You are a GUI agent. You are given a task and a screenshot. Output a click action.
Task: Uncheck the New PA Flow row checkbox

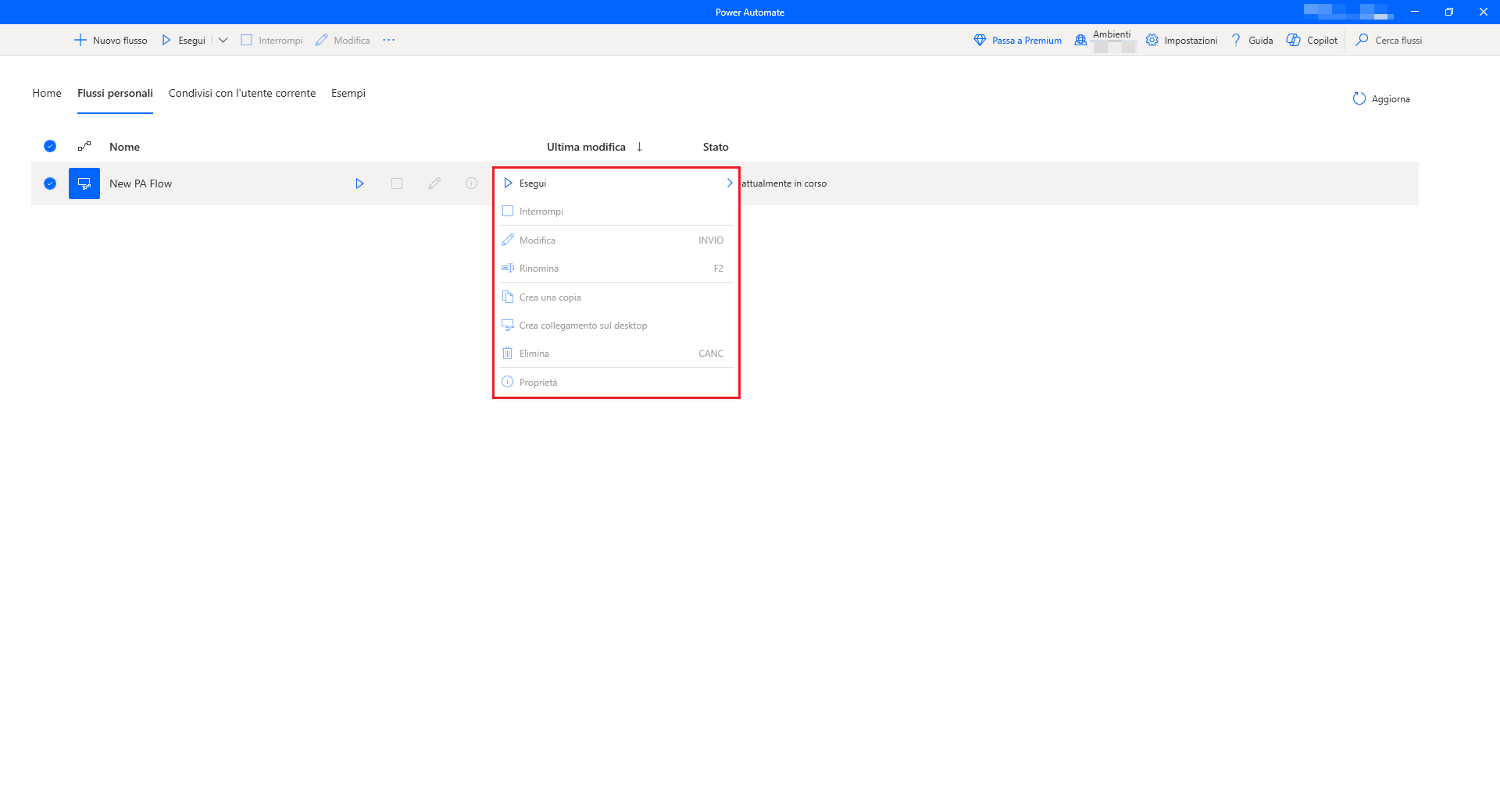click(x=50, y=183)
